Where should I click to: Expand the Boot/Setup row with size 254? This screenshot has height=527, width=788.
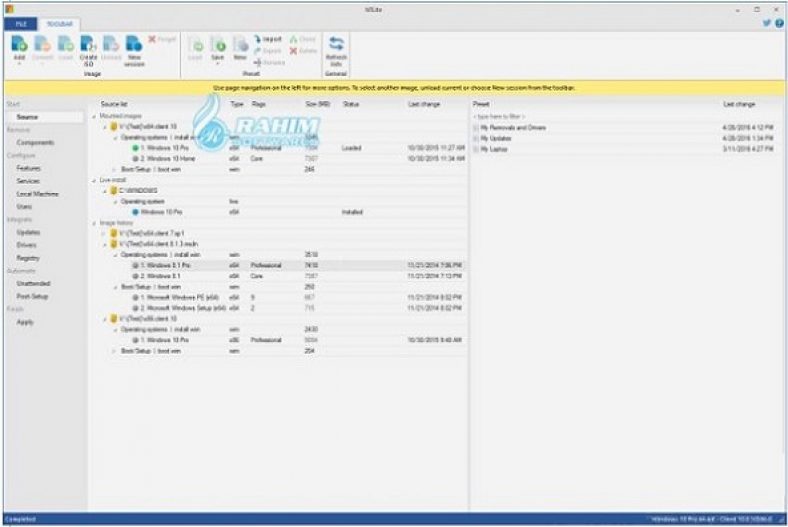pos(115,351)
